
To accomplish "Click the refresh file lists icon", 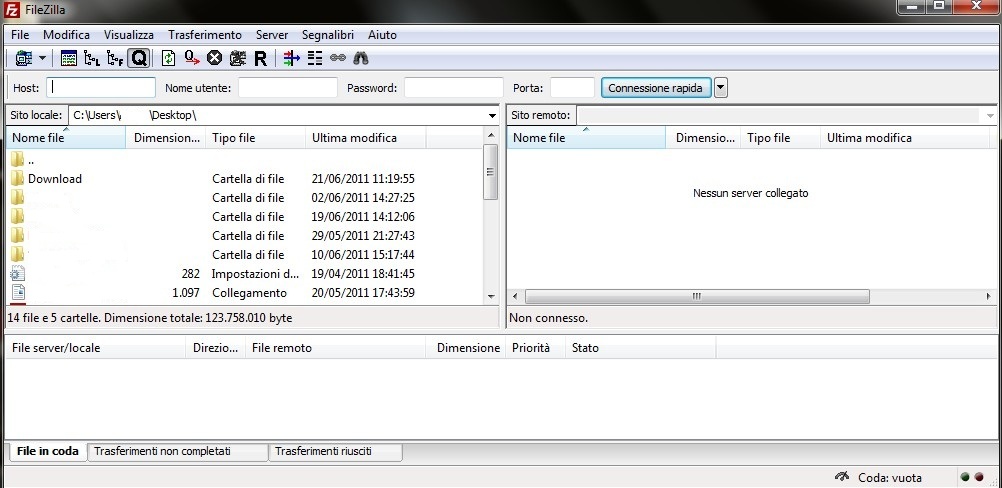I will tap(169, 59).
